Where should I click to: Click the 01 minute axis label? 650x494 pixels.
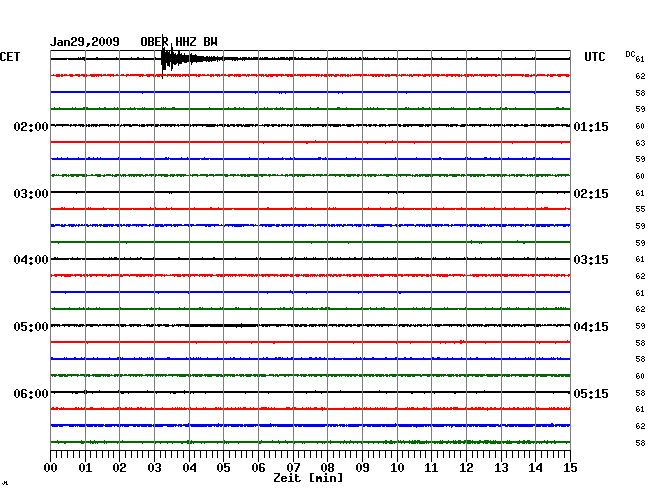85,468
